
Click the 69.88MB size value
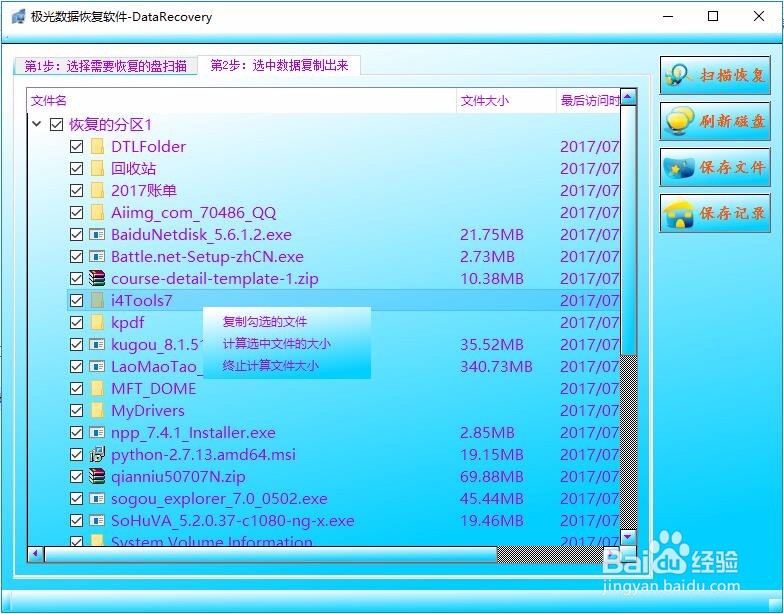(x=492, y=476)
